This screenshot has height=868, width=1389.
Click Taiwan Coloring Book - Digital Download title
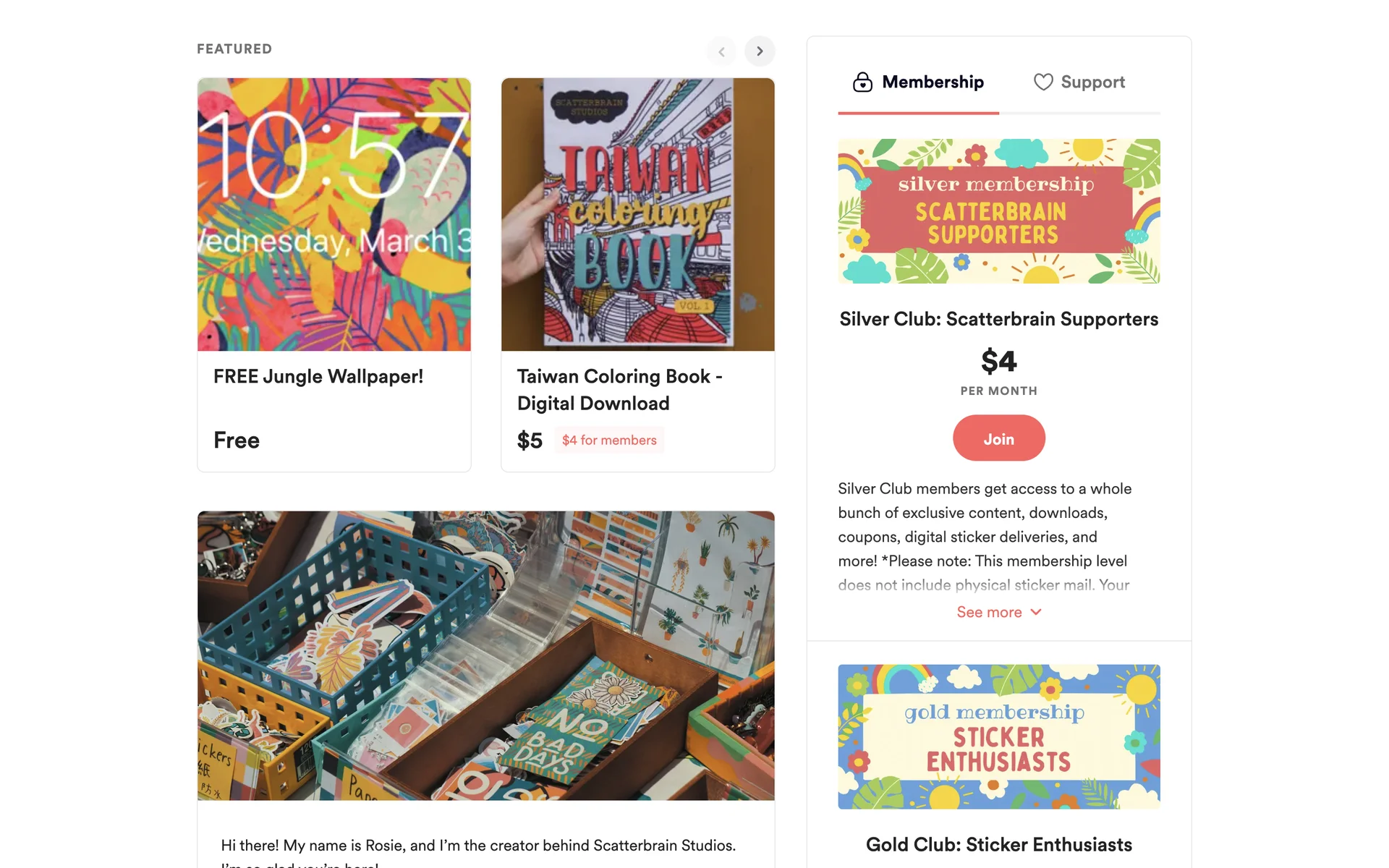pyautogui.click(x=619, y=390)
